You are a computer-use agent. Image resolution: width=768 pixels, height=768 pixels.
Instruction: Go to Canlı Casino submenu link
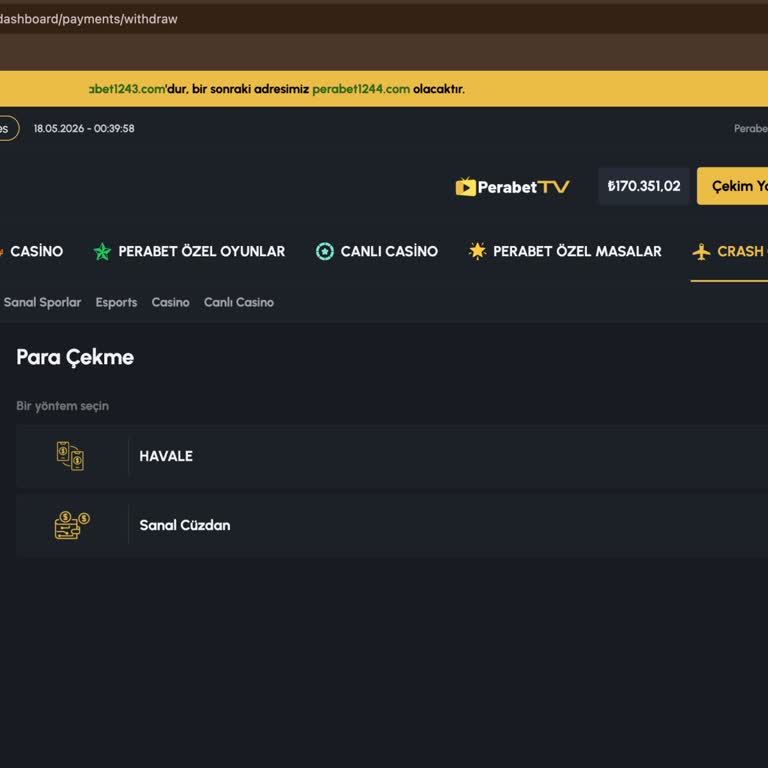pyautogui.click(x=239, y=302)
